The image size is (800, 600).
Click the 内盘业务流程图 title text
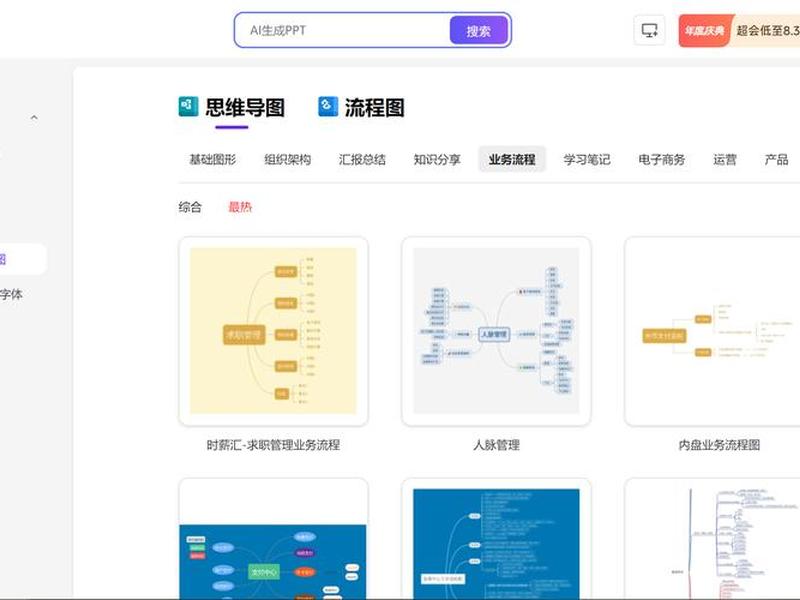tap(719, 445)
